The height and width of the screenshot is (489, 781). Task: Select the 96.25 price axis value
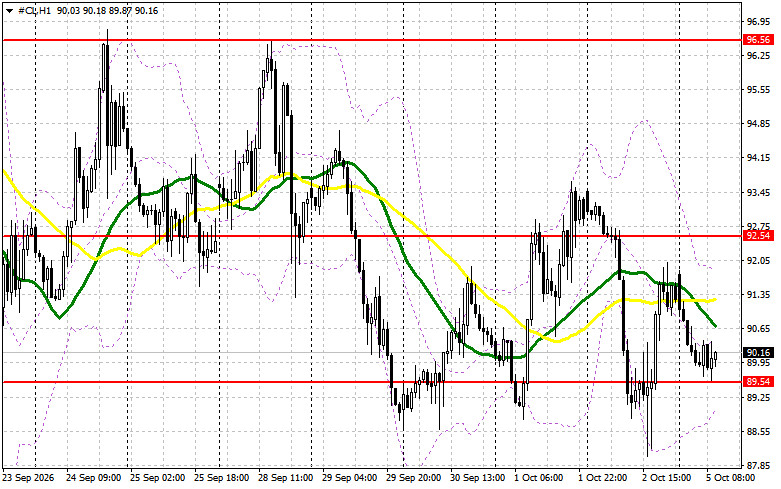click(x=758, y=55)
